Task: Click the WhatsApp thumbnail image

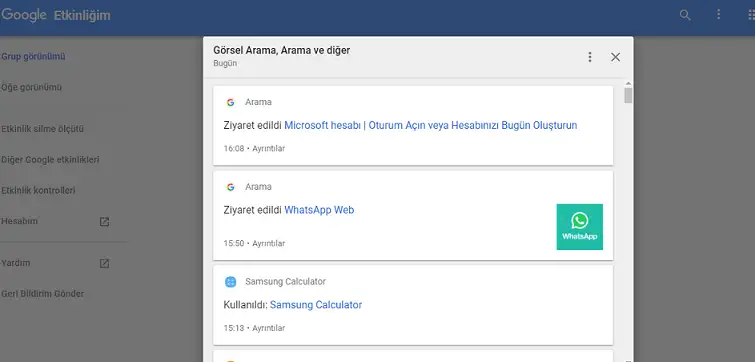Action: 580,227
